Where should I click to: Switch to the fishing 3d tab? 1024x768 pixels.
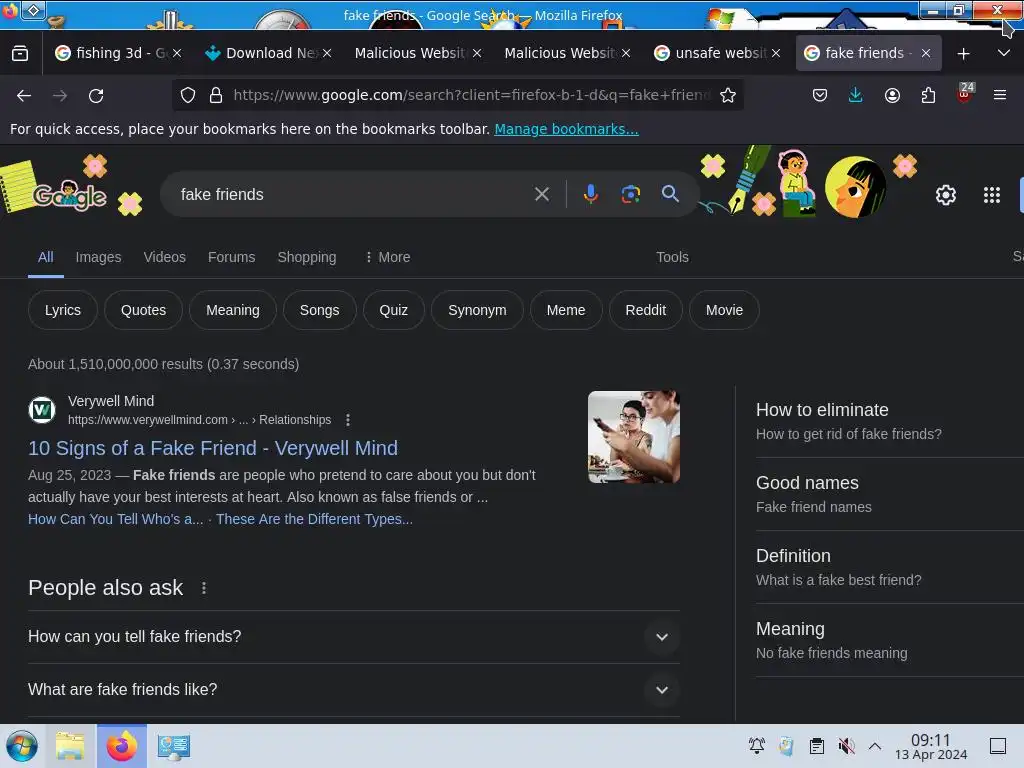point(110,54)
